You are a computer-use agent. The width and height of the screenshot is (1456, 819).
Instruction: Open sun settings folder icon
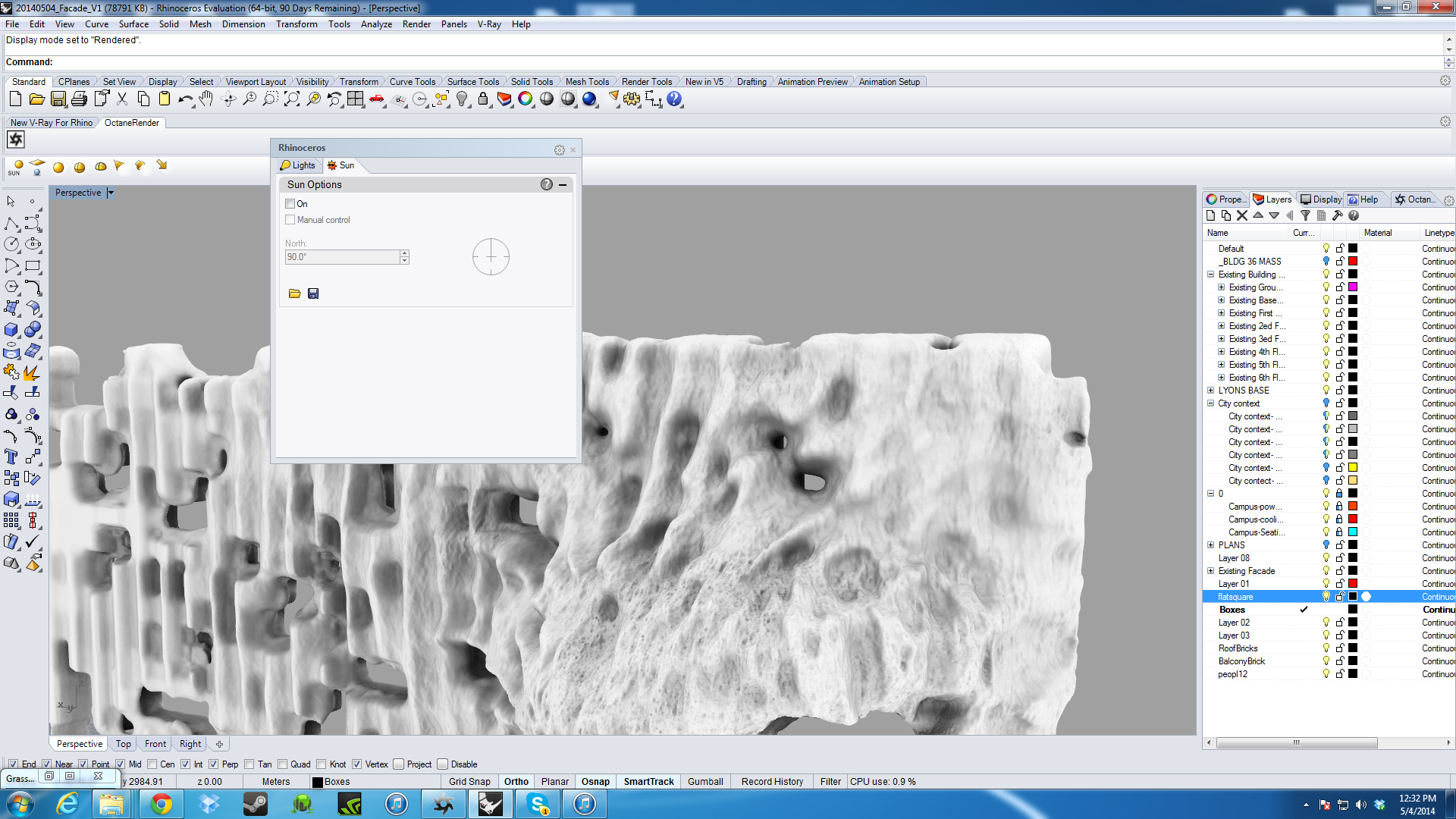[294, 293]
